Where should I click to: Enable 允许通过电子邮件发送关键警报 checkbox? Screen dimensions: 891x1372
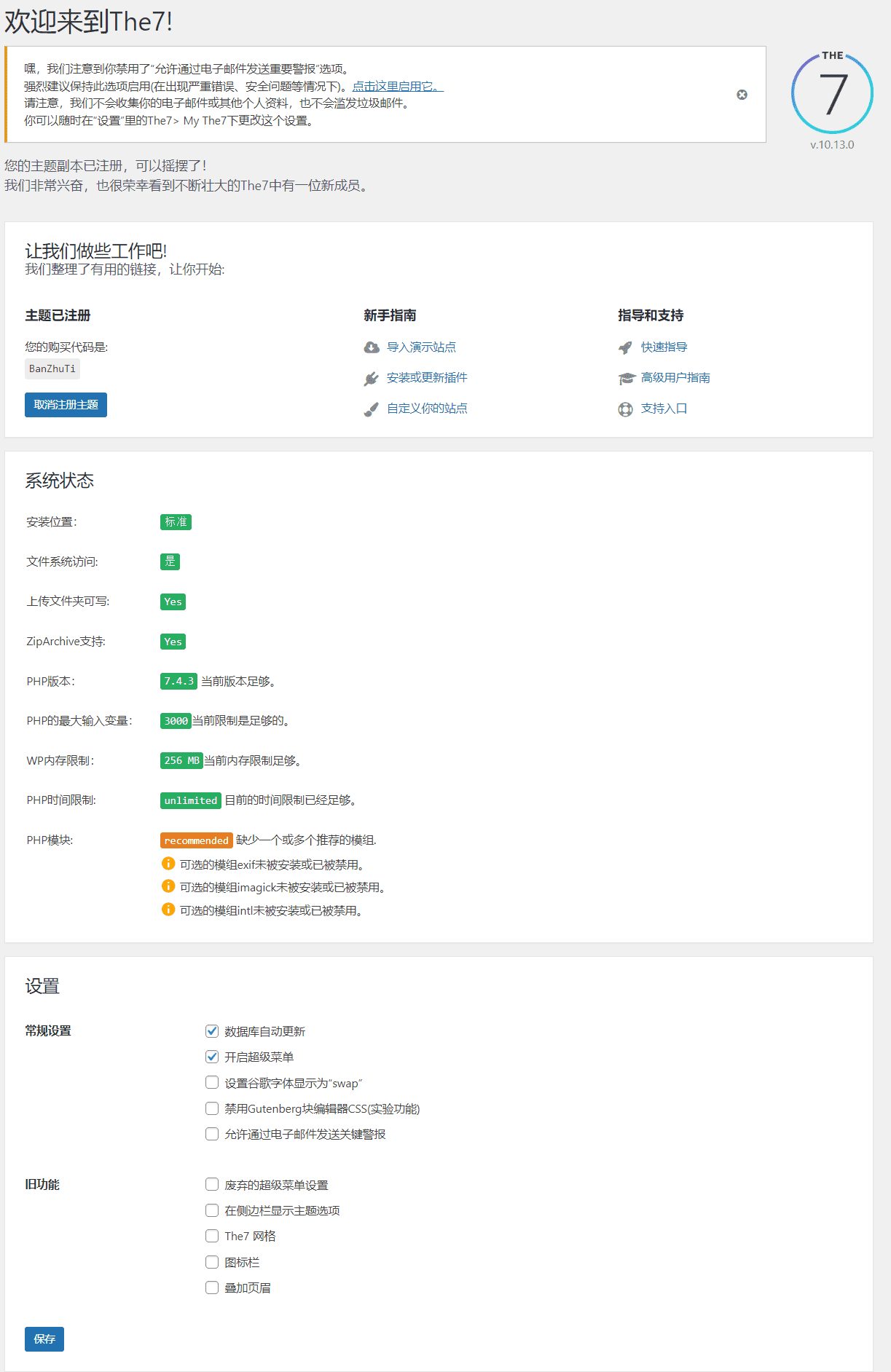[x=212, y=1133]
